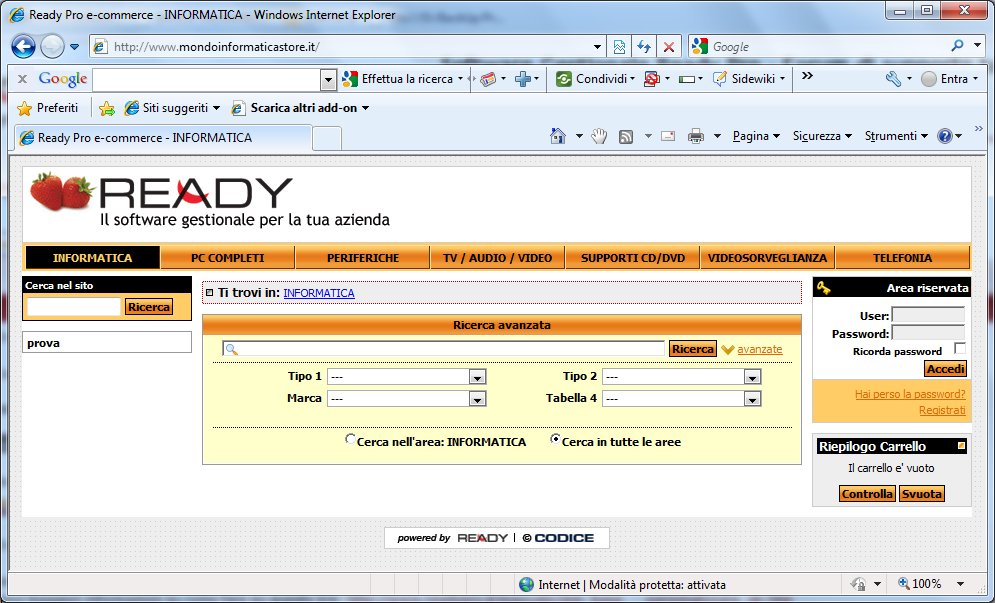Open the Tabella 4 dropdown
Viewport: 995px width, 603px height.
[752, 399]
